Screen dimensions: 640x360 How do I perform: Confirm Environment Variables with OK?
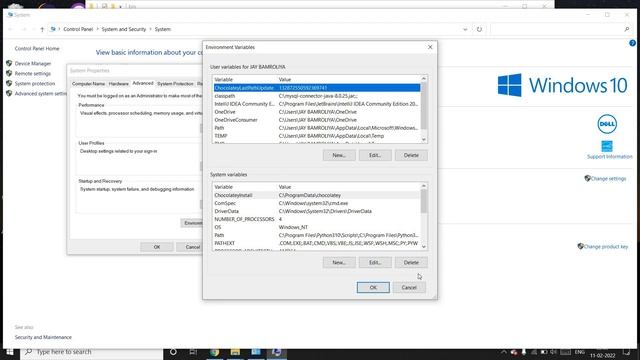(373, 287)
